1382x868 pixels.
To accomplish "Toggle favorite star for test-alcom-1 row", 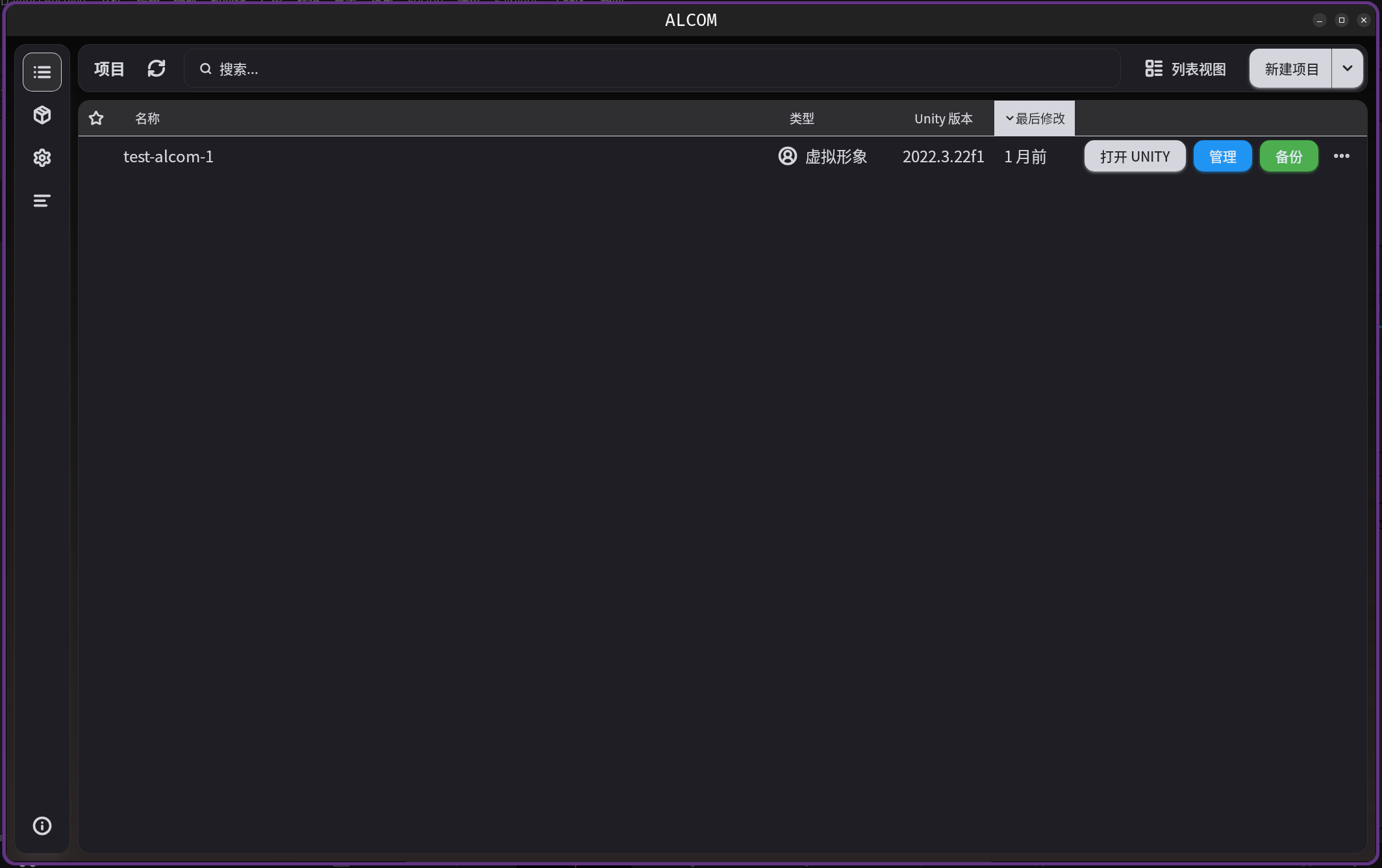I will tap(97, 156).
